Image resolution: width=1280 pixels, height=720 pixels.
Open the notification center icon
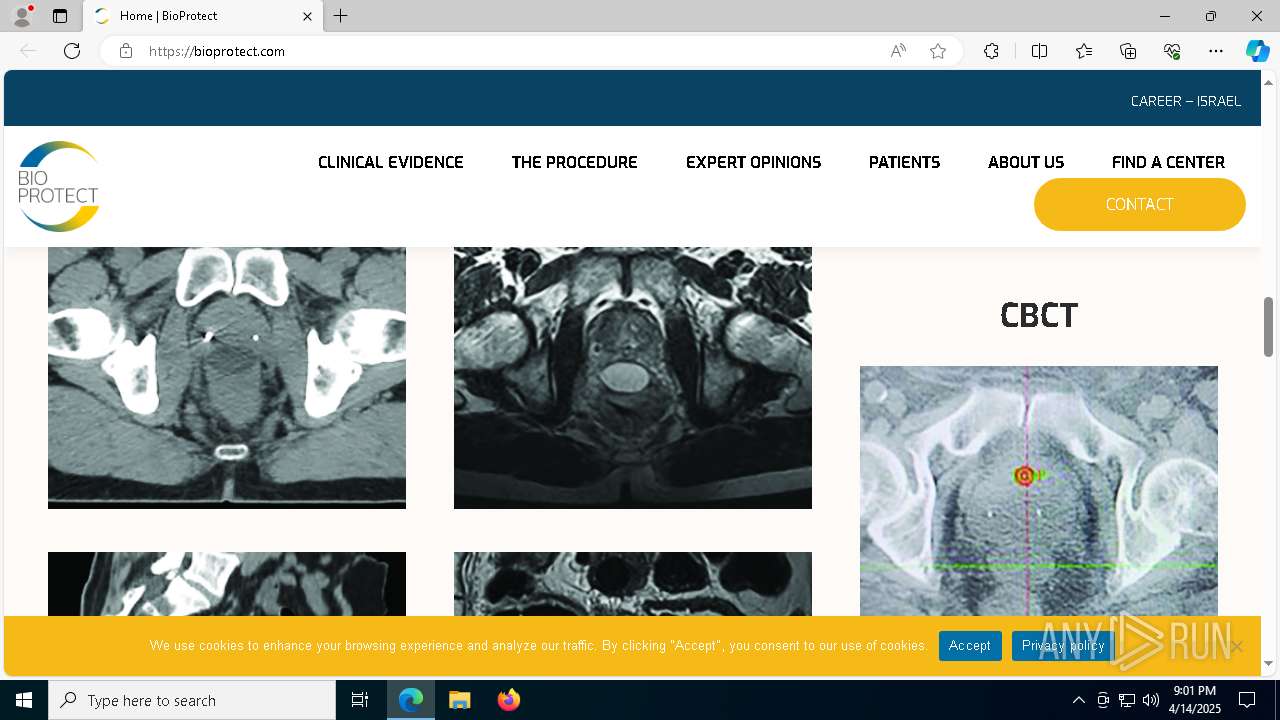tap(1247, 700)
